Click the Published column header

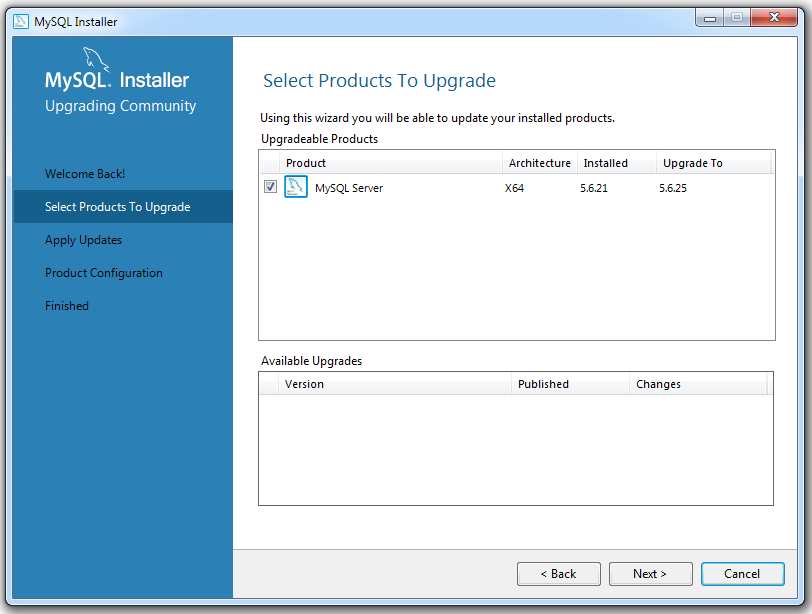570,384
